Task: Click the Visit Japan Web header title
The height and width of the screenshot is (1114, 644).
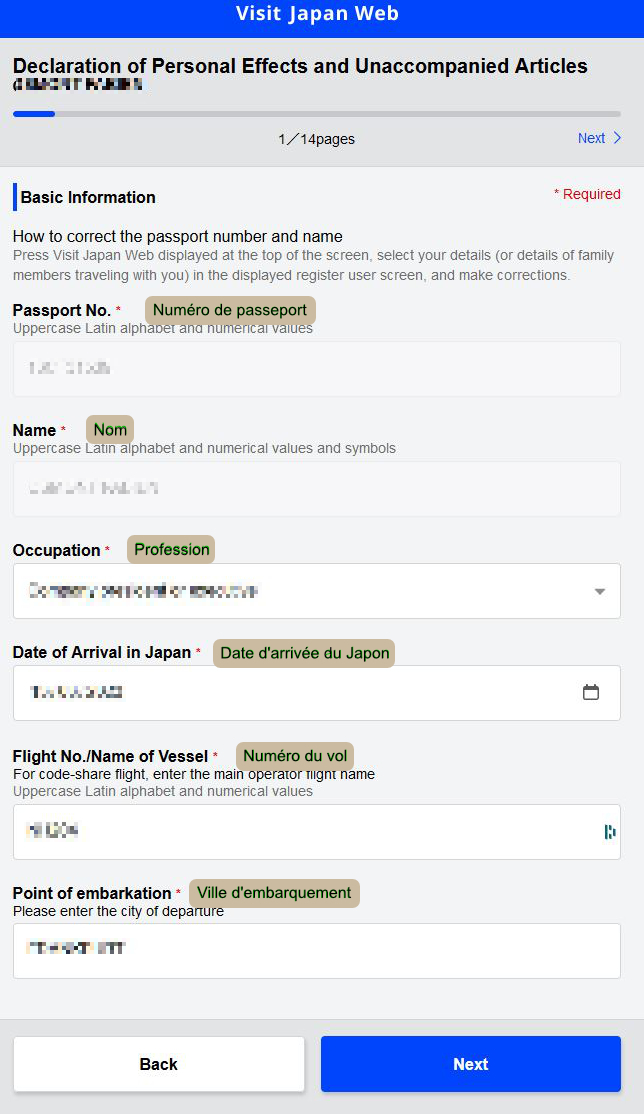Action: pos(317,13)
